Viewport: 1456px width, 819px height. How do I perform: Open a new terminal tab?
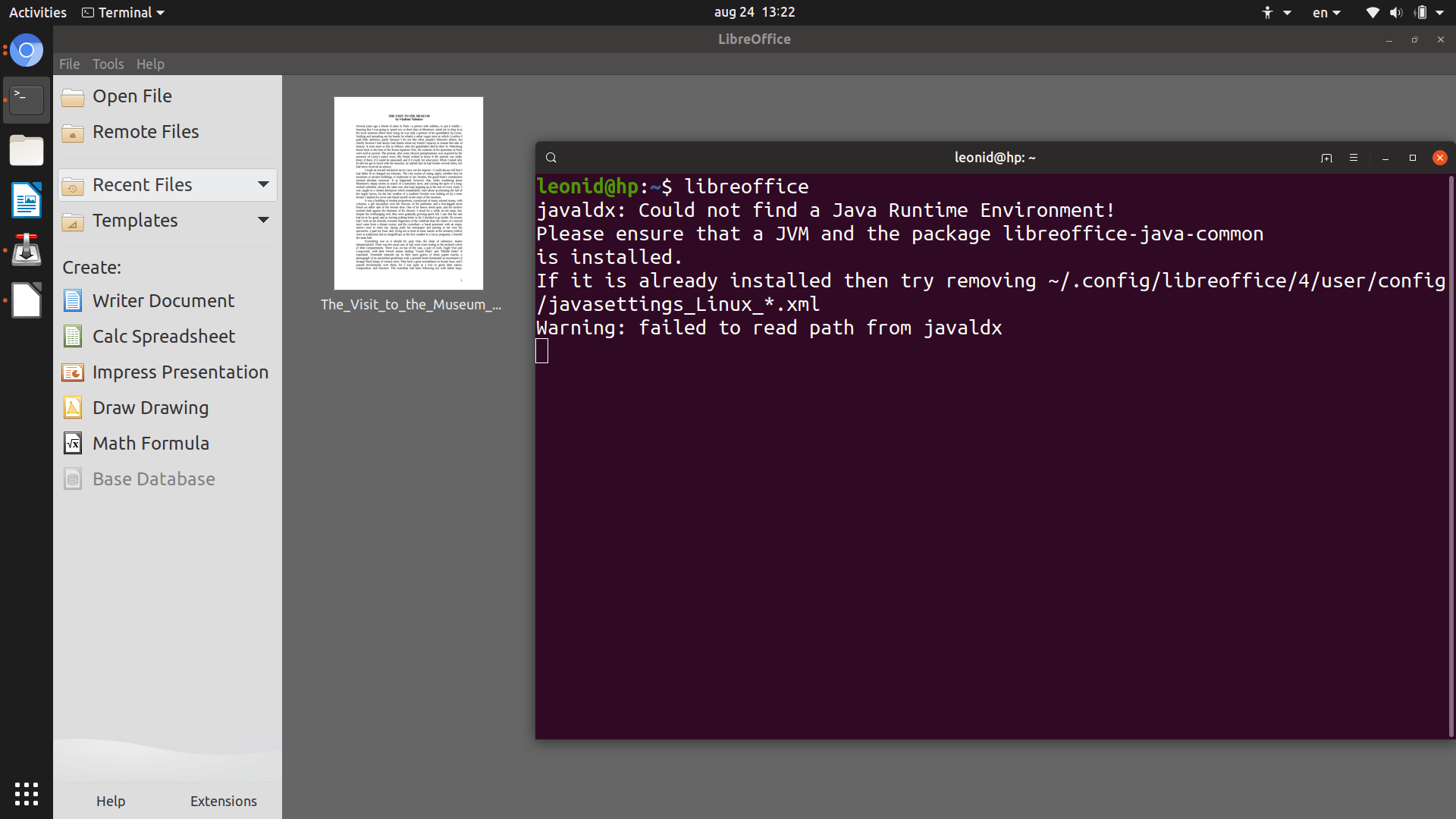coord(1326,158)
